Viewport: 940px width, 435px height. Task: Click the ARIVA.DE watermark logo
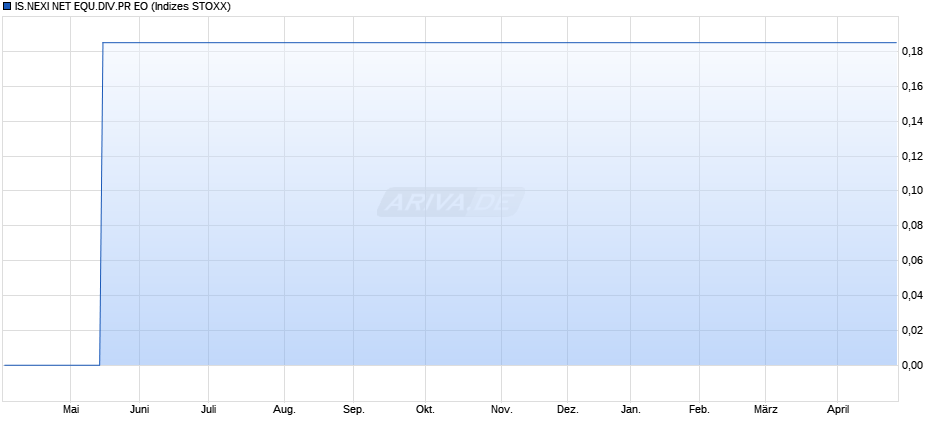[451, 202]
